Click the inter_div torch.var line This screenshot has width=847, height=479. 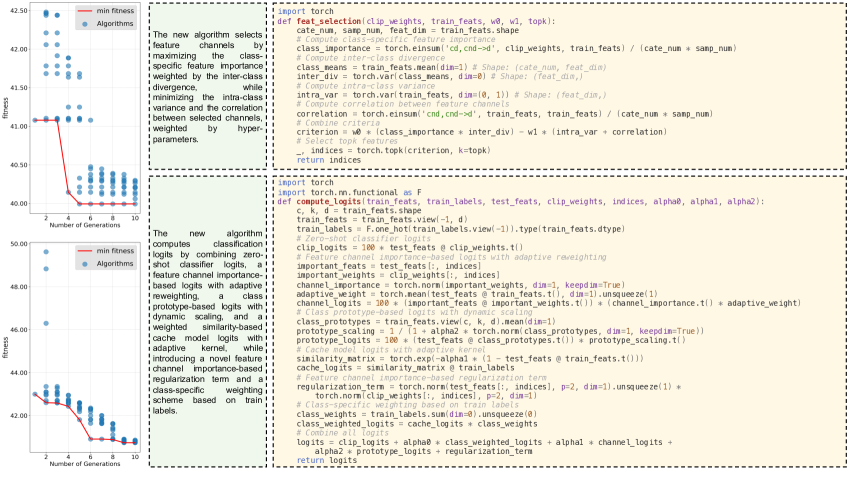[440, 76]
